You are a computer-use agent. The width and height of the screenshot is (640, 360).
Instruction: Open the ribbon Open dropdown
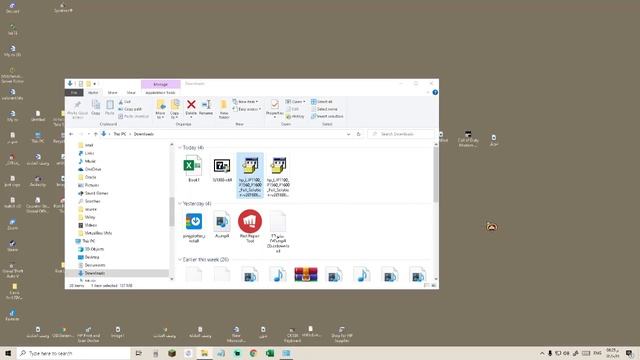[x=296, y=101]
